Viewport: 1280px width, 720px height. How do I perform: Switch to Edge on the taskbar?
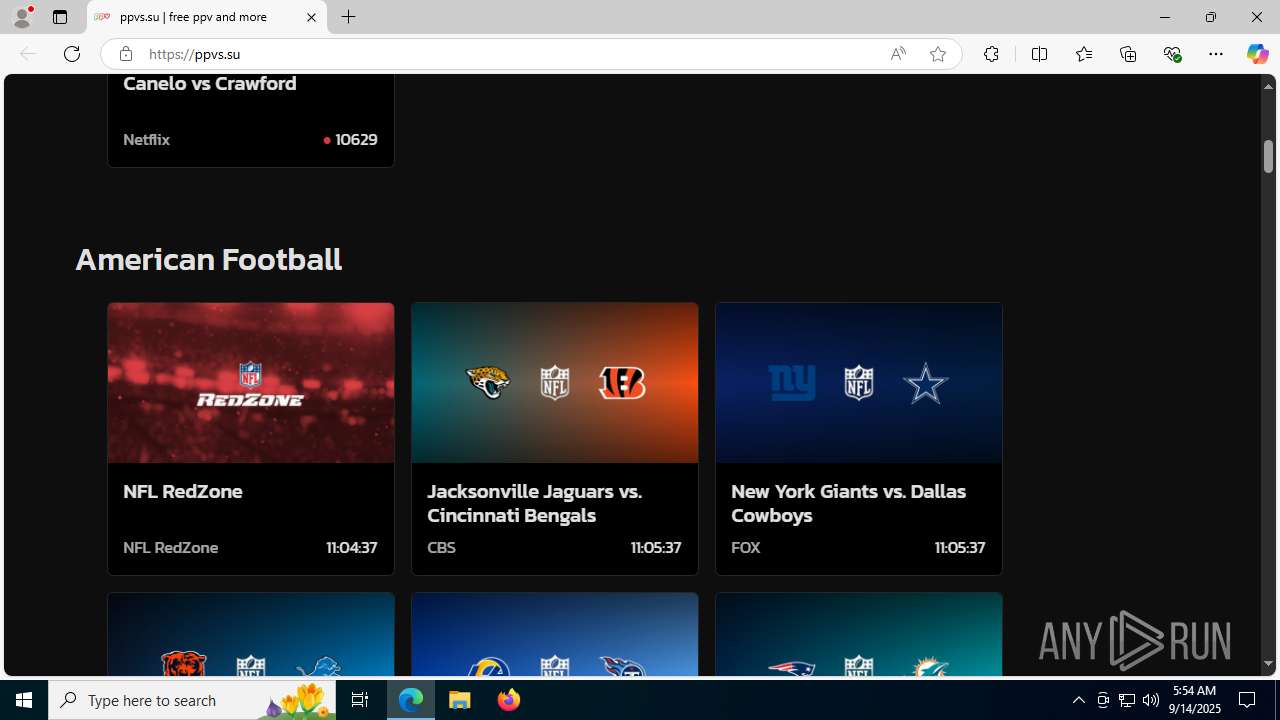point(411,700)
